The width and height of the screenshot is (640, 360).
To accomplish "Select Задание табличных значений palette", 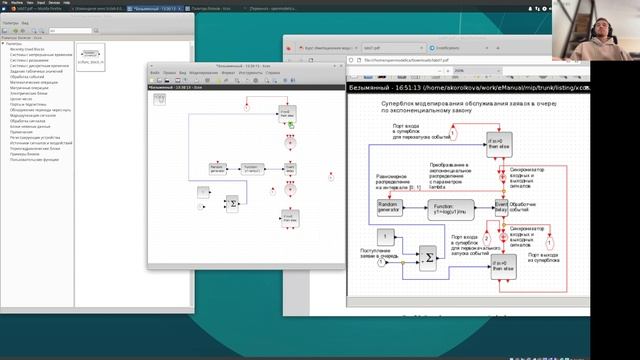I will (x=36, y=71).
